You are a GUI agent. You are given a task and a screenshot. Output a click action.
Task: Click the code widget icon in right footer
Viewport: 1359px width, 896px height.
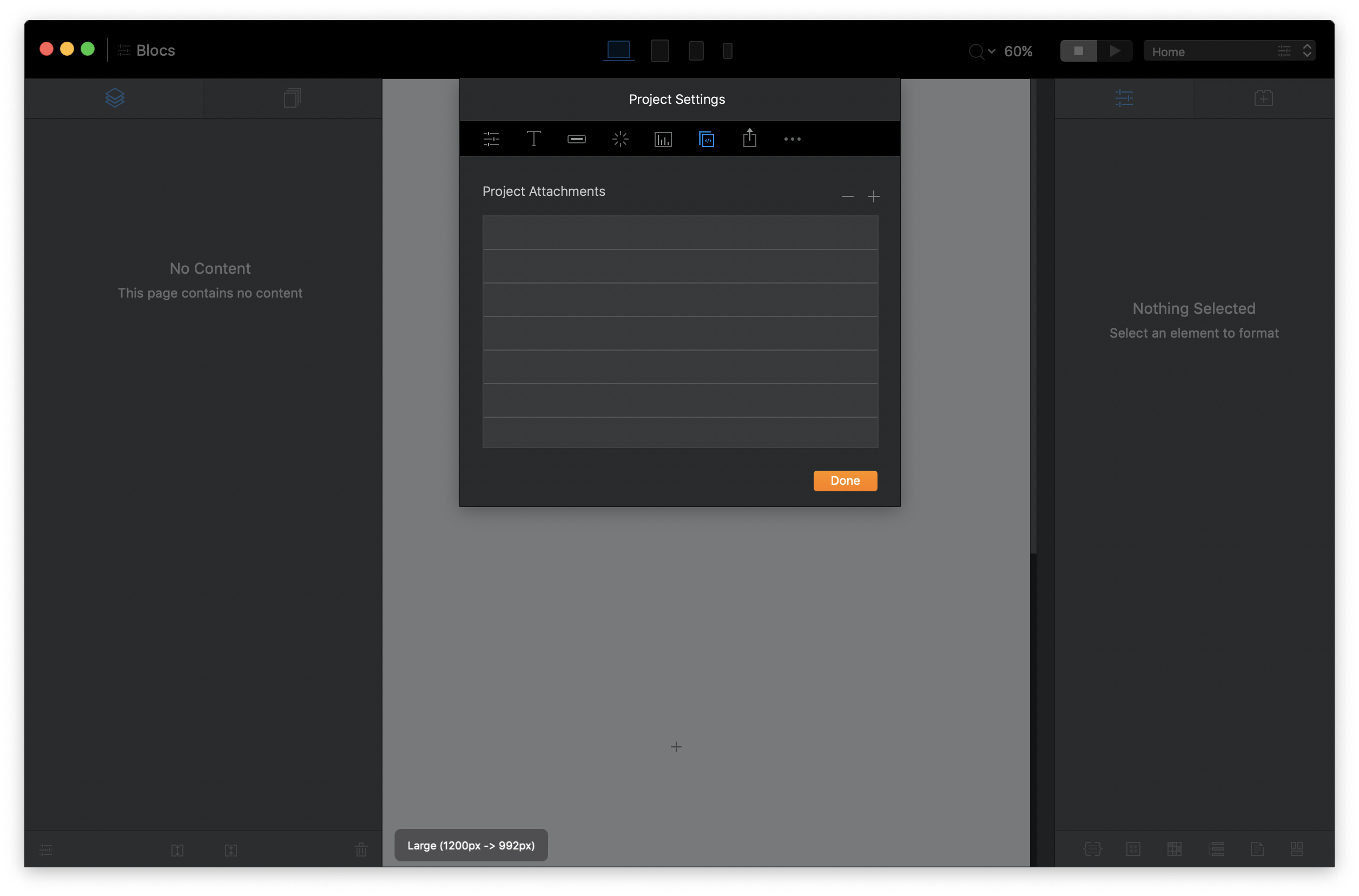pyautogui.click(x=1092, y=849)
